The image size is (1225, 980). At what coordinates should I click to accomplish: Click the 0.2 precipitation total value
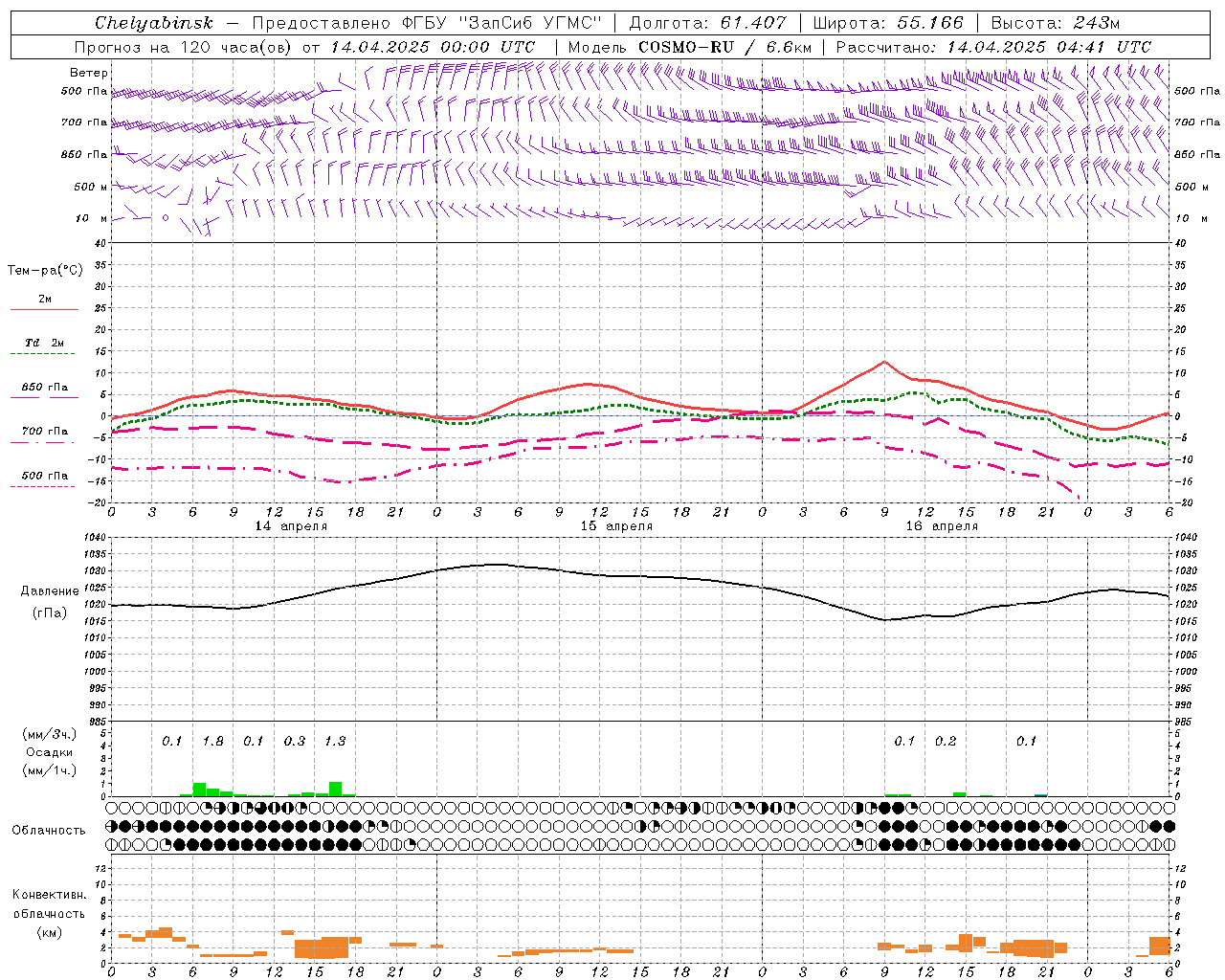pos(946,742)
